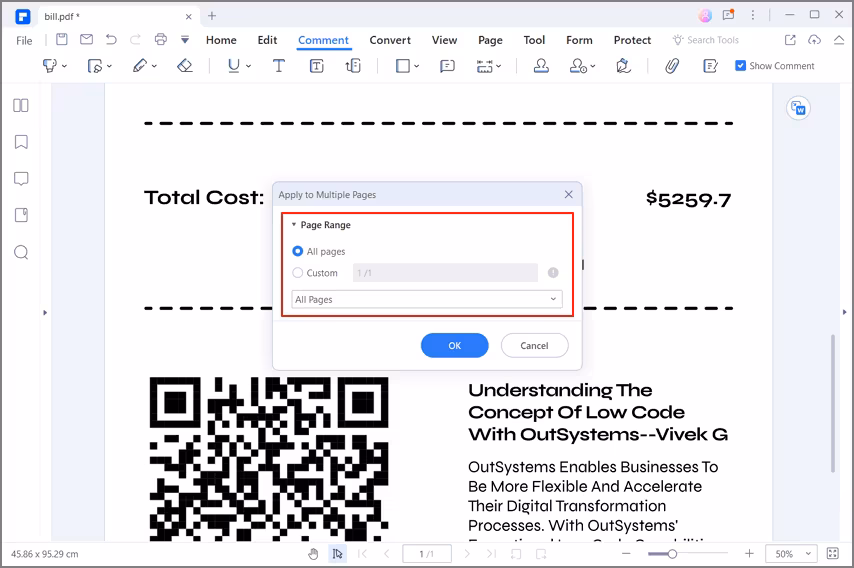Open the custom stamp tool
This screenshot has width=854, height=568.
[578, 66]
